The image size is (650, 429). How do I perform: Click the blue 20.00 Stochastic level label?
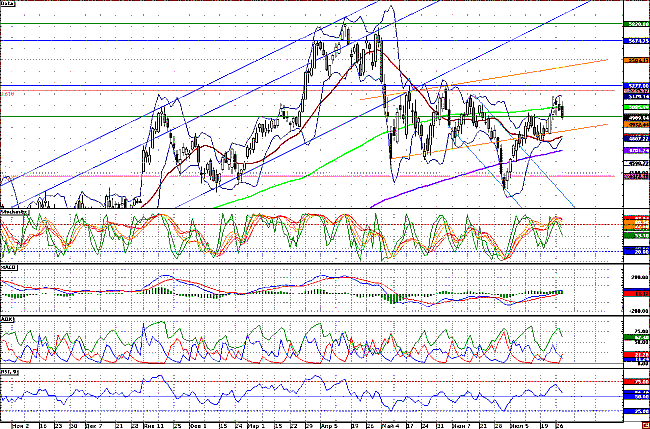[x=636, y=251]
